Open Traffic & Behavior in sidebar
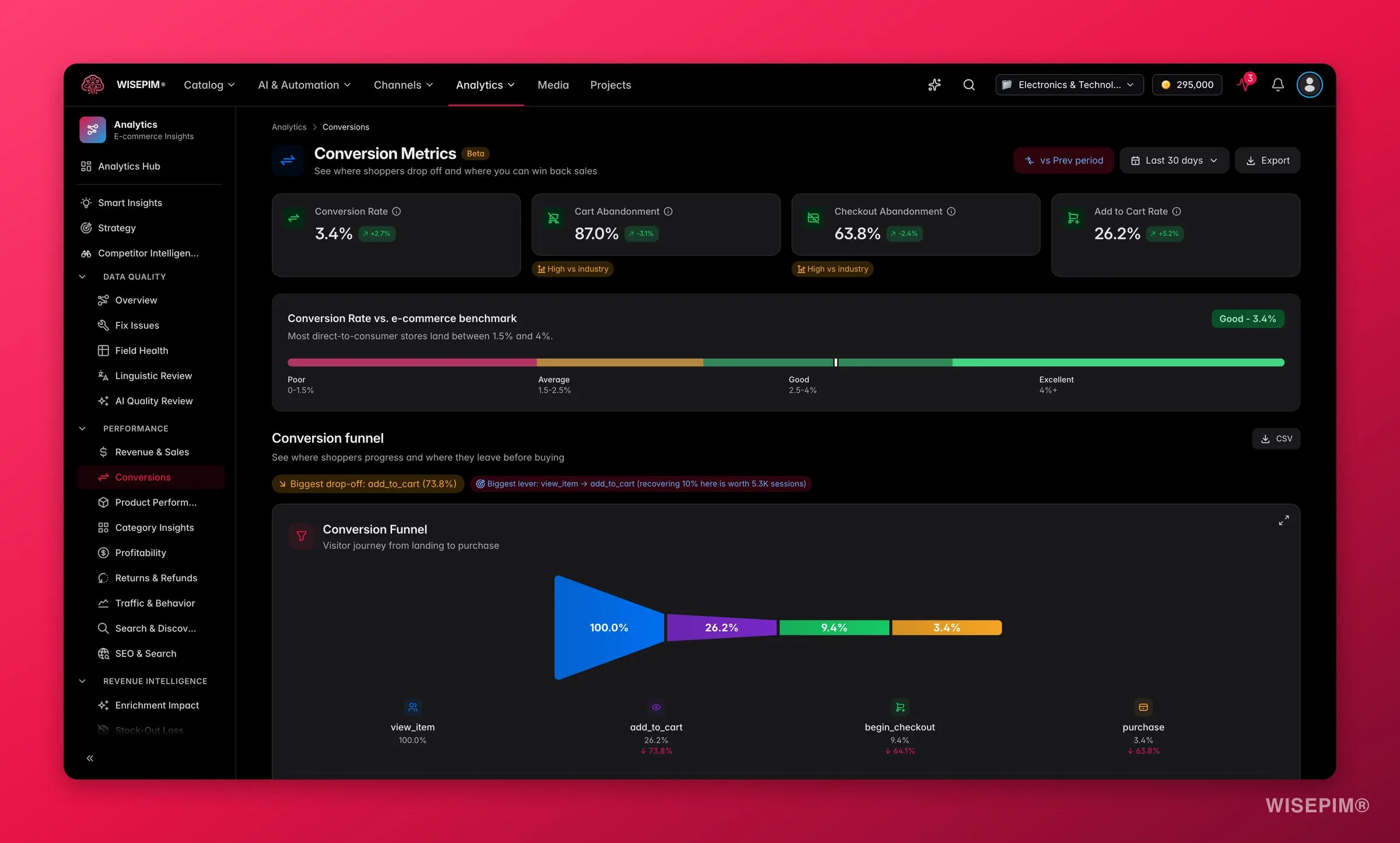Screen dimensions: 1400x843 tap(150, 603)
